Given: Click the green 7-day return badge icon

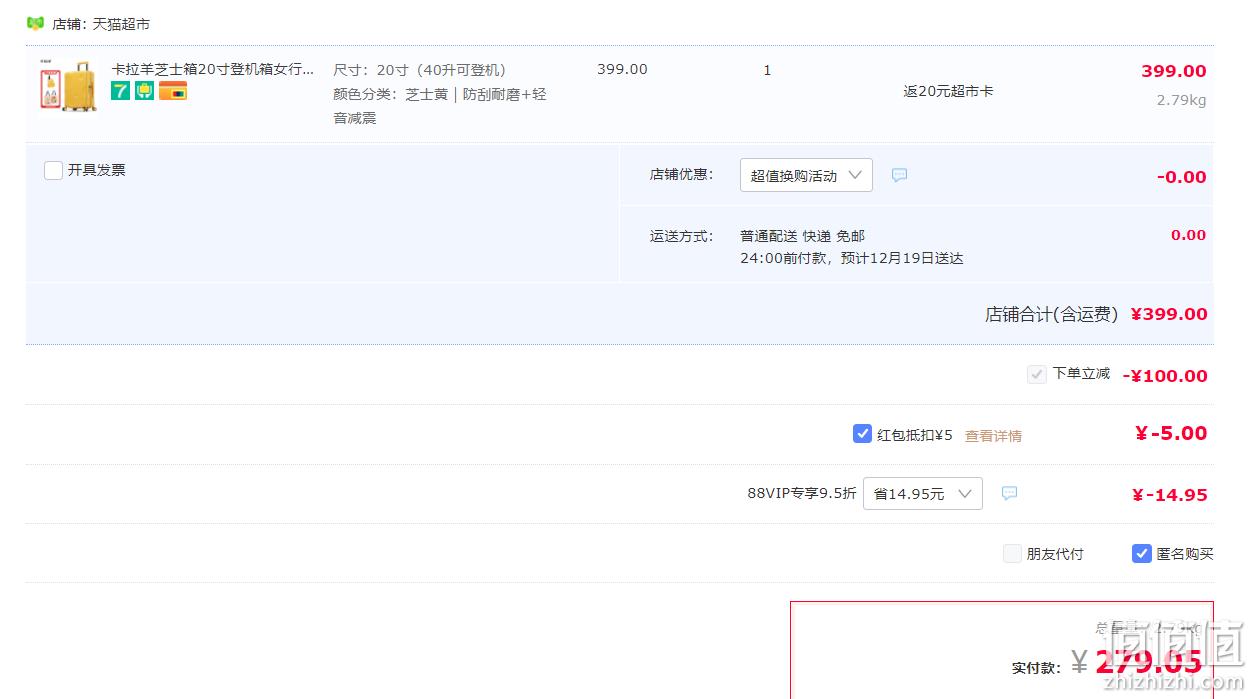Looking at the screenshot, I should (x=120, y=91).
